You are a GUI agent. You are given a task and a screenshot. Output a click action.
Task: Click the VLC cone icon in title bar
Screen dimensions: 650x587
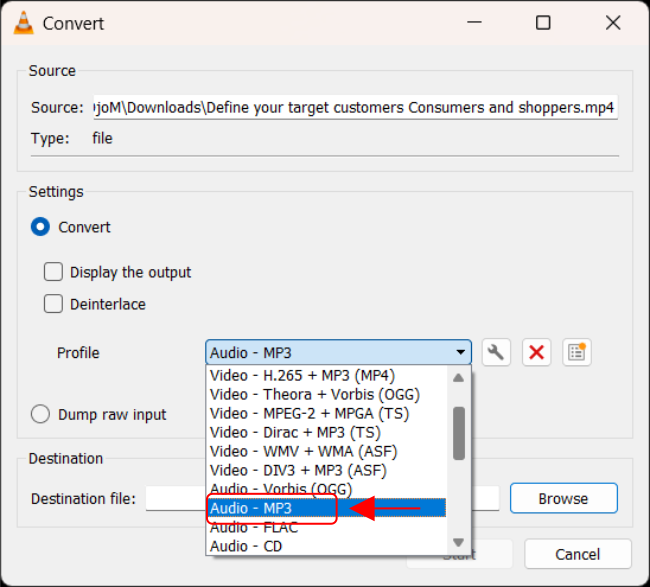(x=23, y=23)
